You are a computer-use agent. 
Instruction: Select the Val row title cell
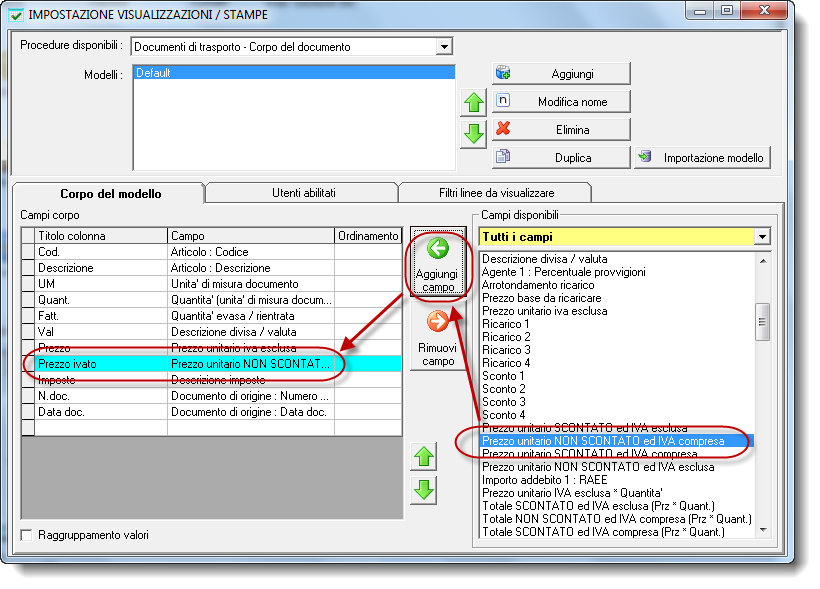click(x=101, y=332)
